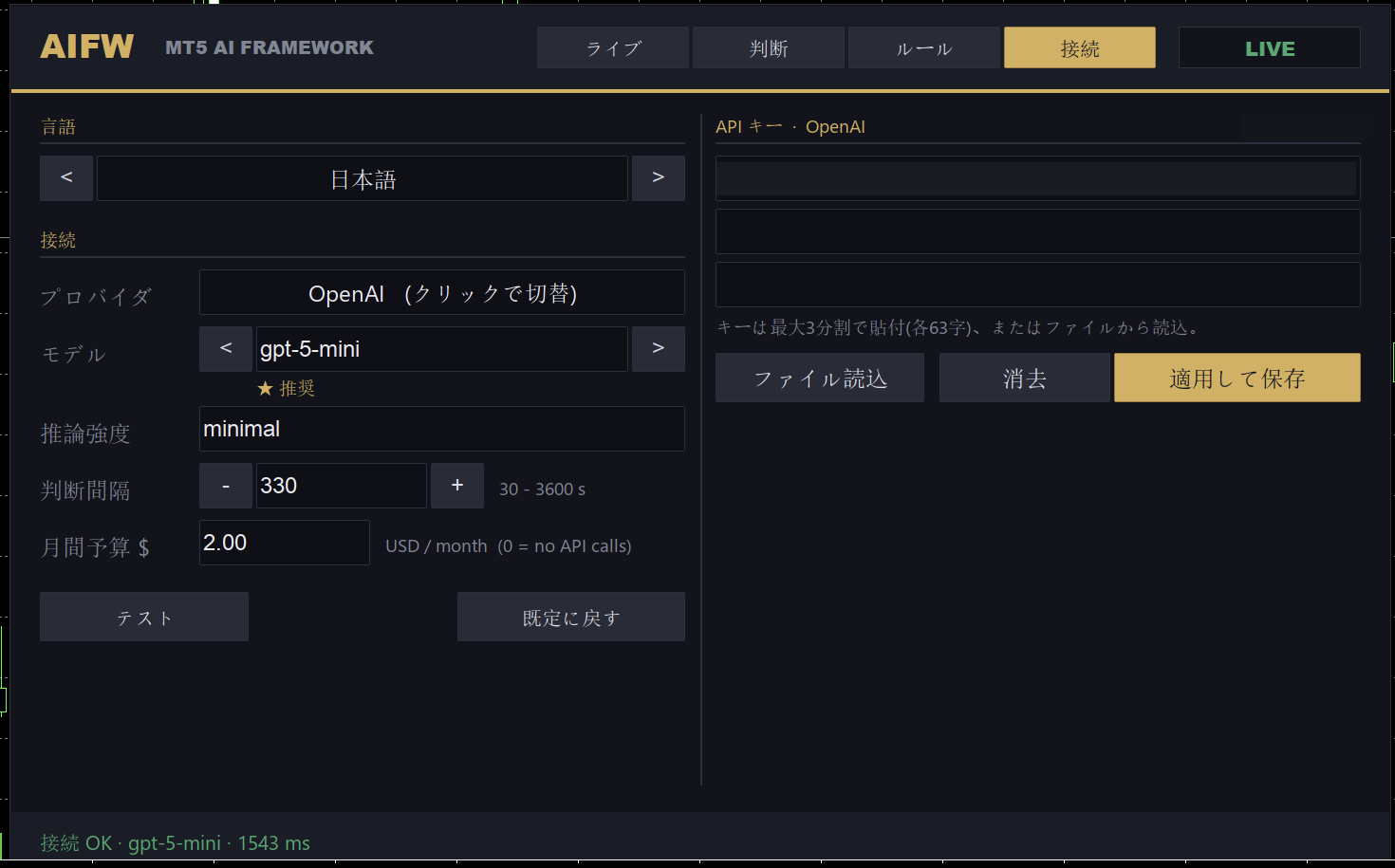Click the API キー · OpenAI heading

tap(790, 127)
